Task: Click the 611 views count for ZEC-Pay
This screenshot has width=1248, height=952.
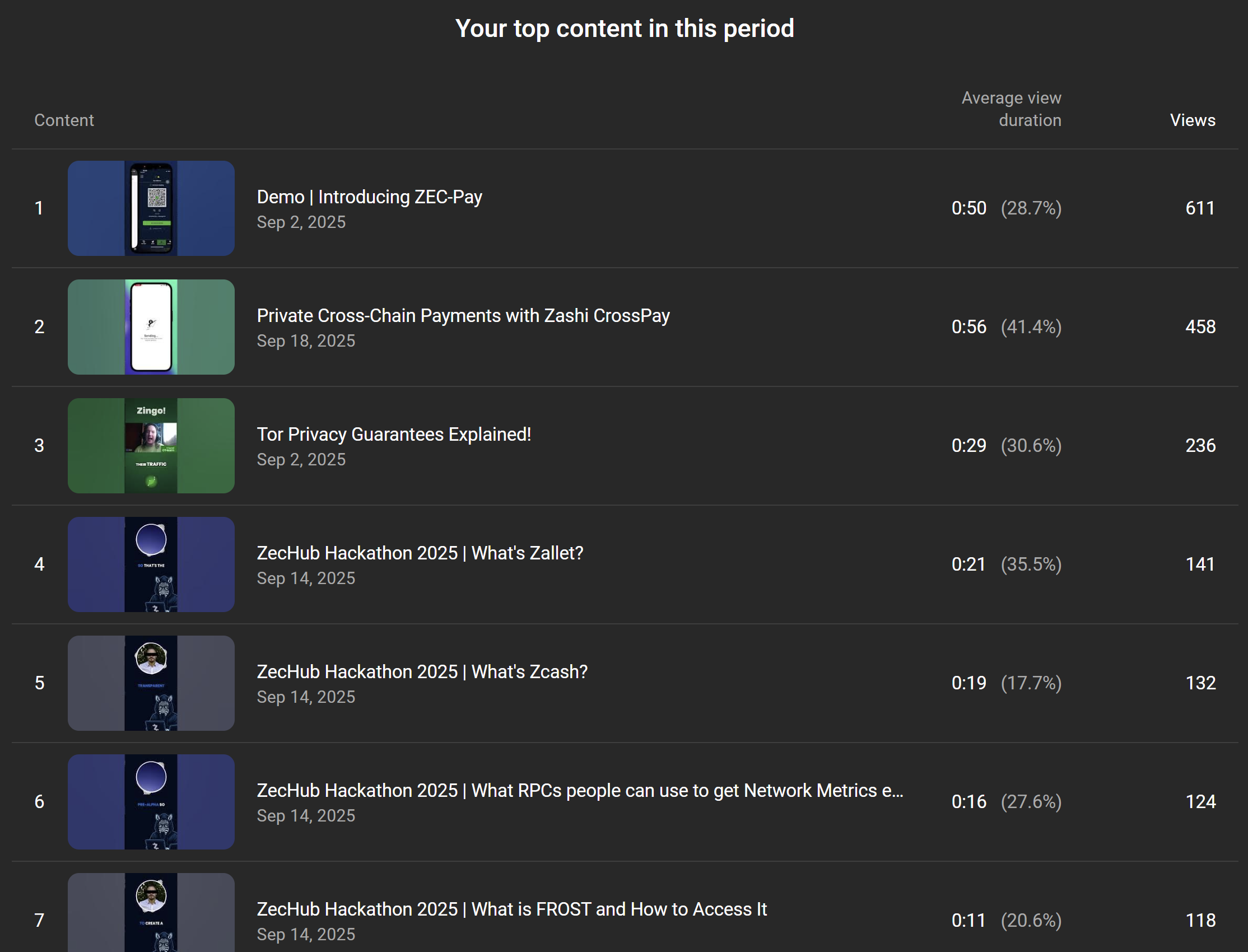Action: (x=1200, y=208)
